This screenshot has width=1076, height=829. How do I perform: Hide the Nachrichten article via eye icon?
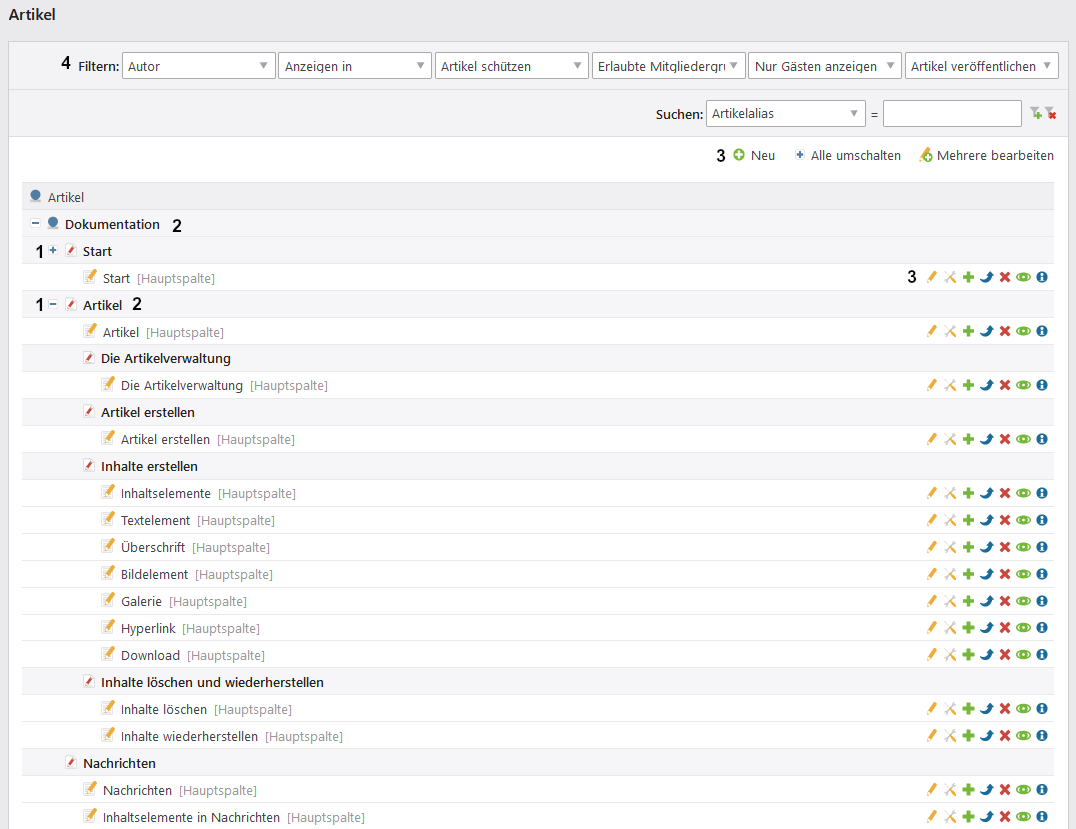1023,790
